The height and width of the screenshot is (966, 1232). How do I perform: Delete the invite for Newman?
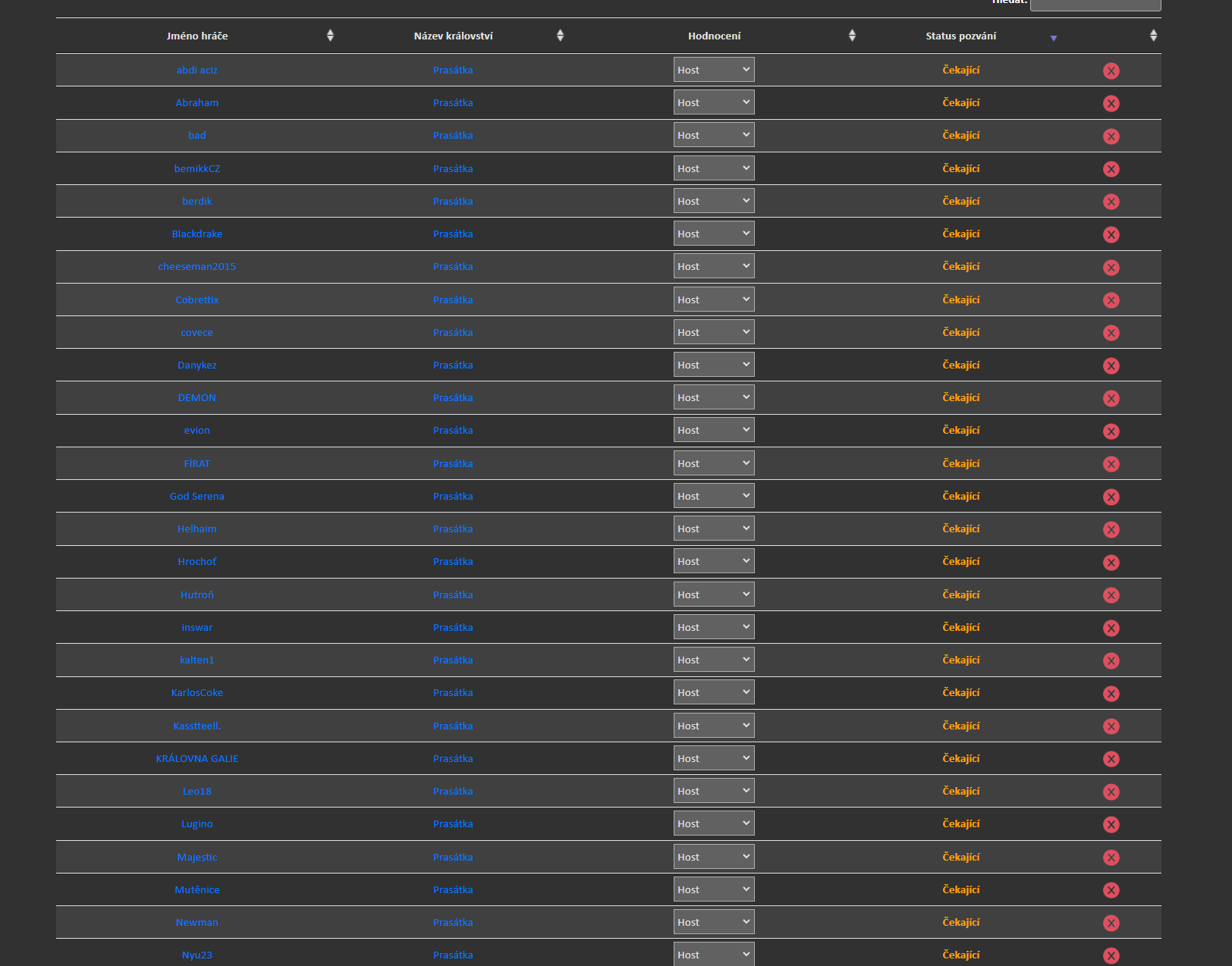tap(1111, 923)
